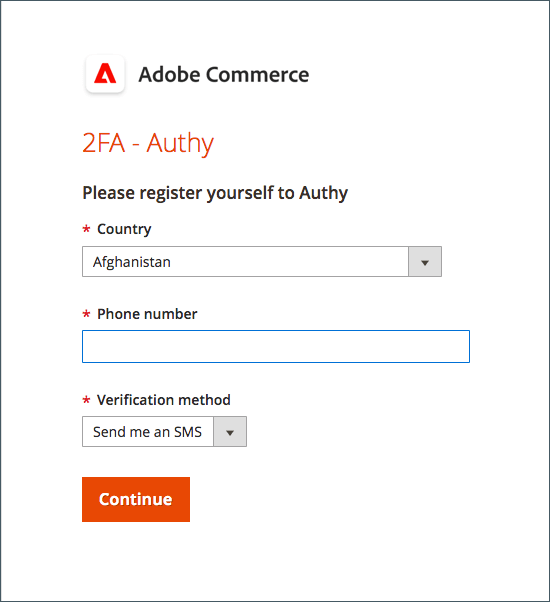Click the Phone number field label
Viewport: 550px width, 602px height.
pyautogui.click(x=147, y=314)
